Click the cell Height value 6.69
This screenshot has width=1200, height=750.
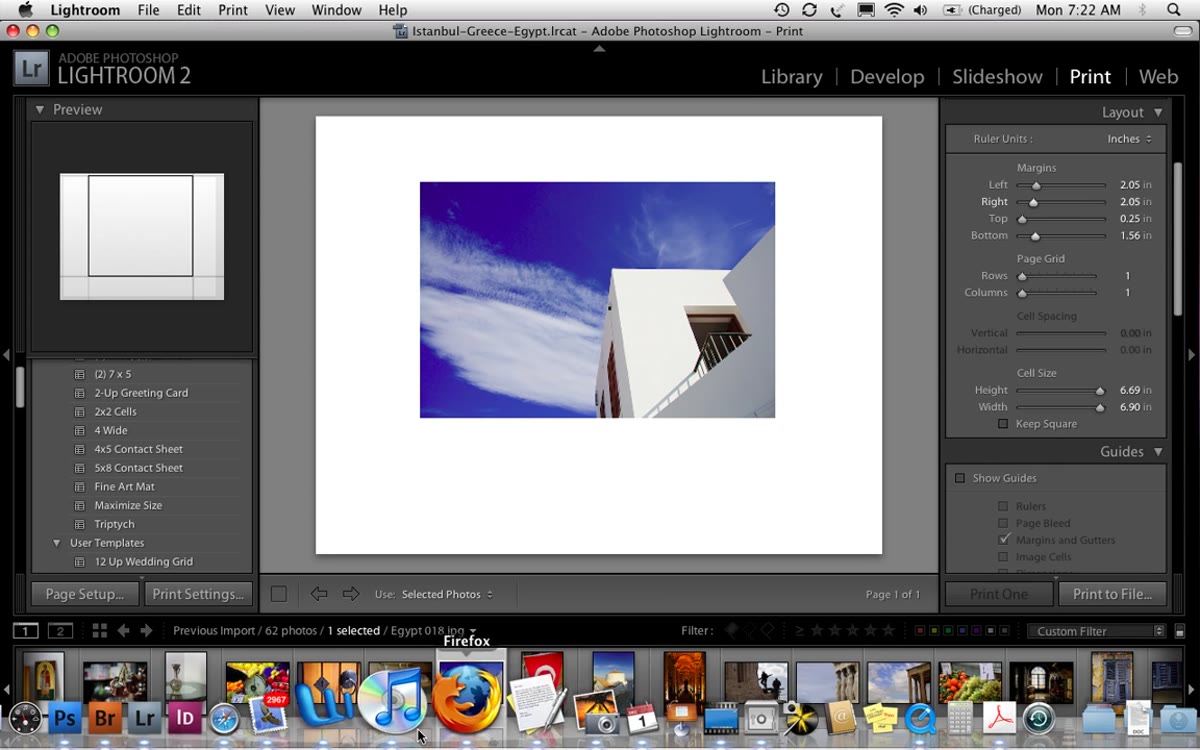click(x=1131, y=390)
